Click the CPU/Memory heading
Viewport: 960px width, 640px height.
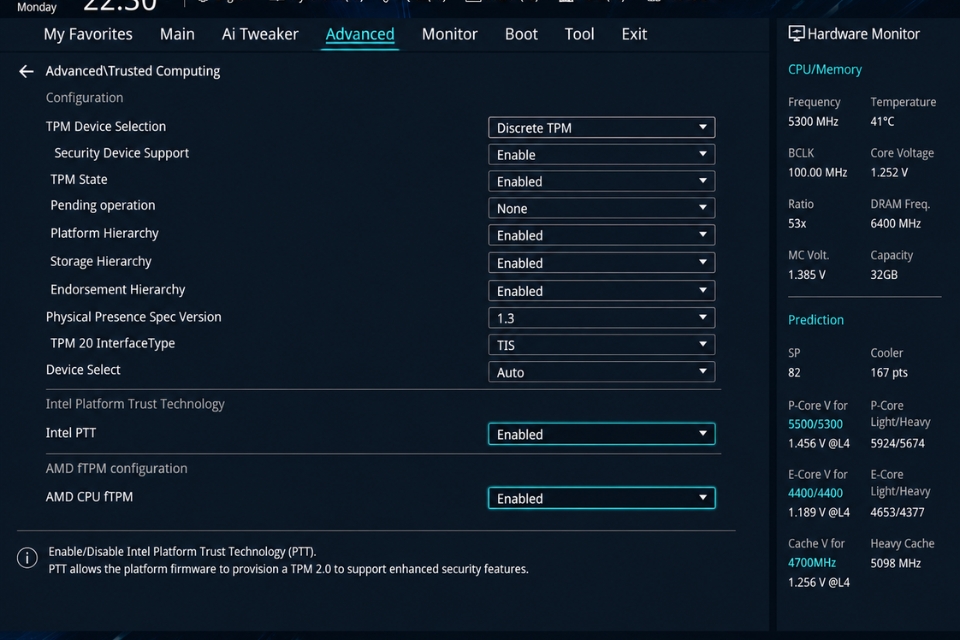(825, 70)
